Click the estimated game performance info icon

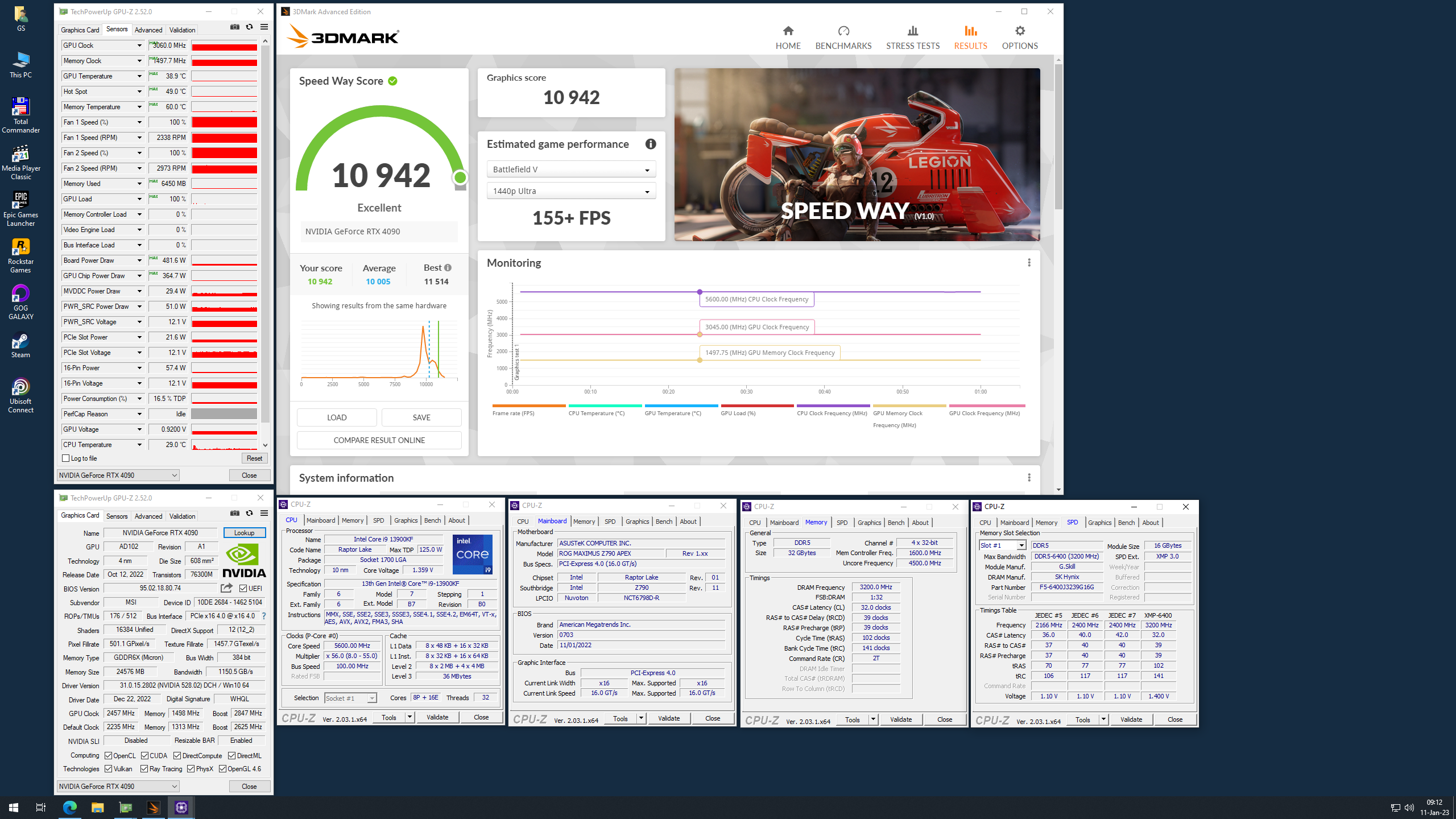(651, 144)
